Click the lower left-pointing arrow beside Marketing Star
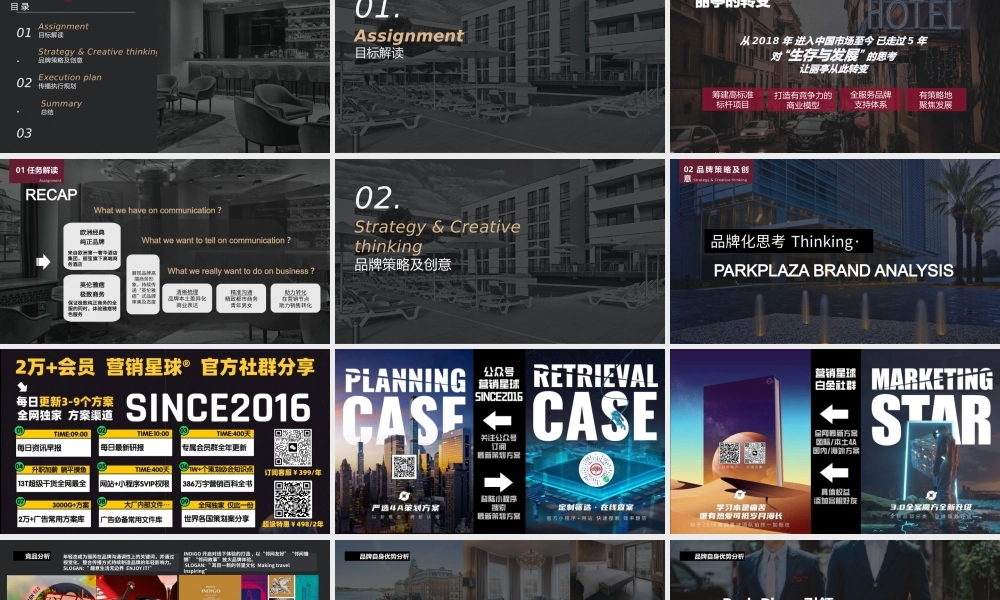The image size is (1000, 600). pos(833,473)
